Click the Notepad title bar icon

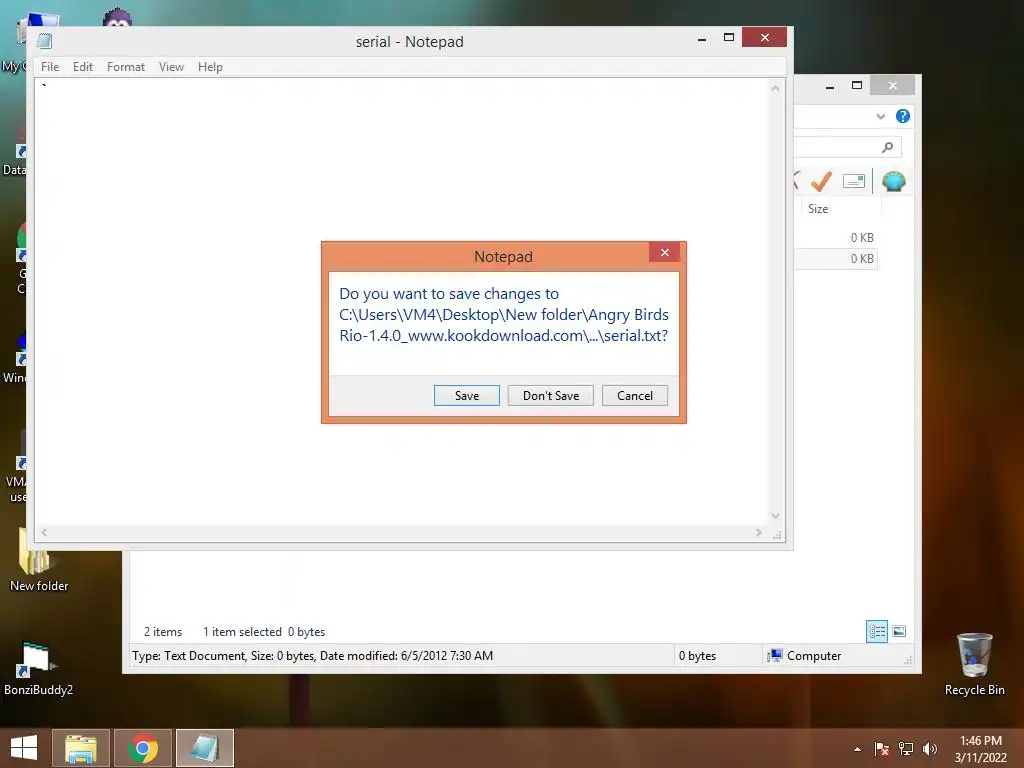pos(44,41)
